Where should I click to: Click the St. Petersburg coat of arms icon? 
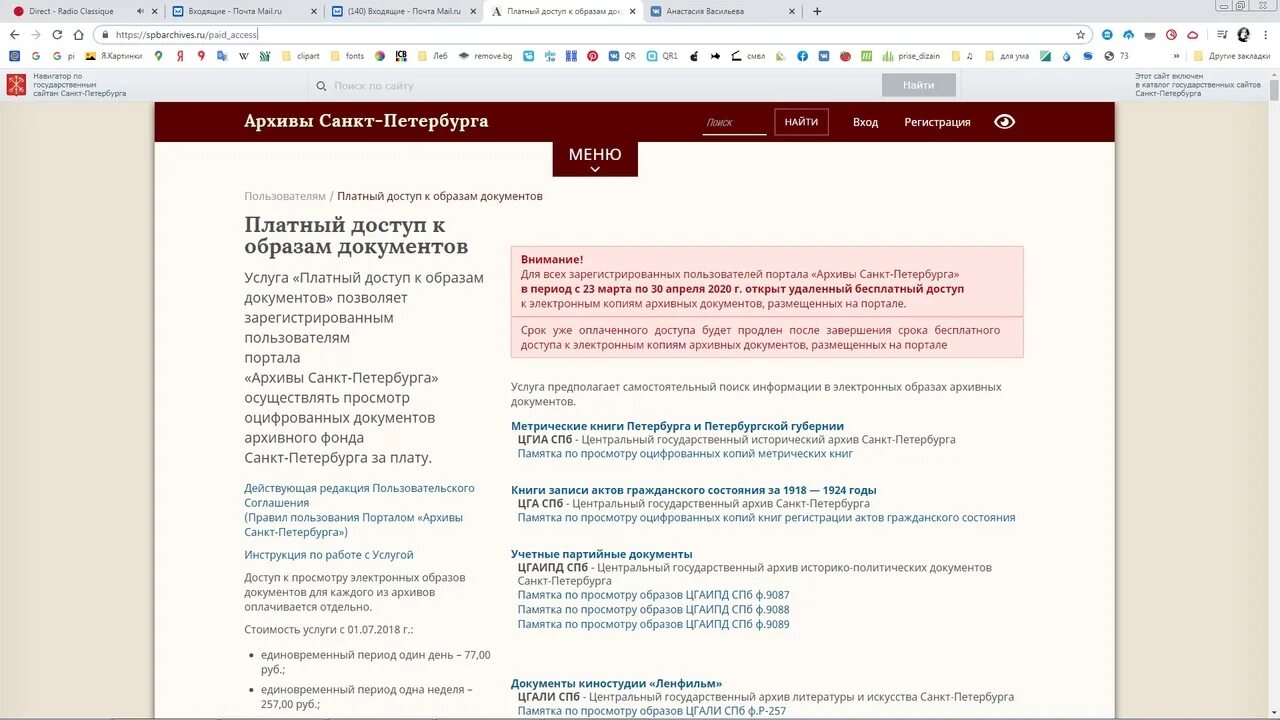16,85
